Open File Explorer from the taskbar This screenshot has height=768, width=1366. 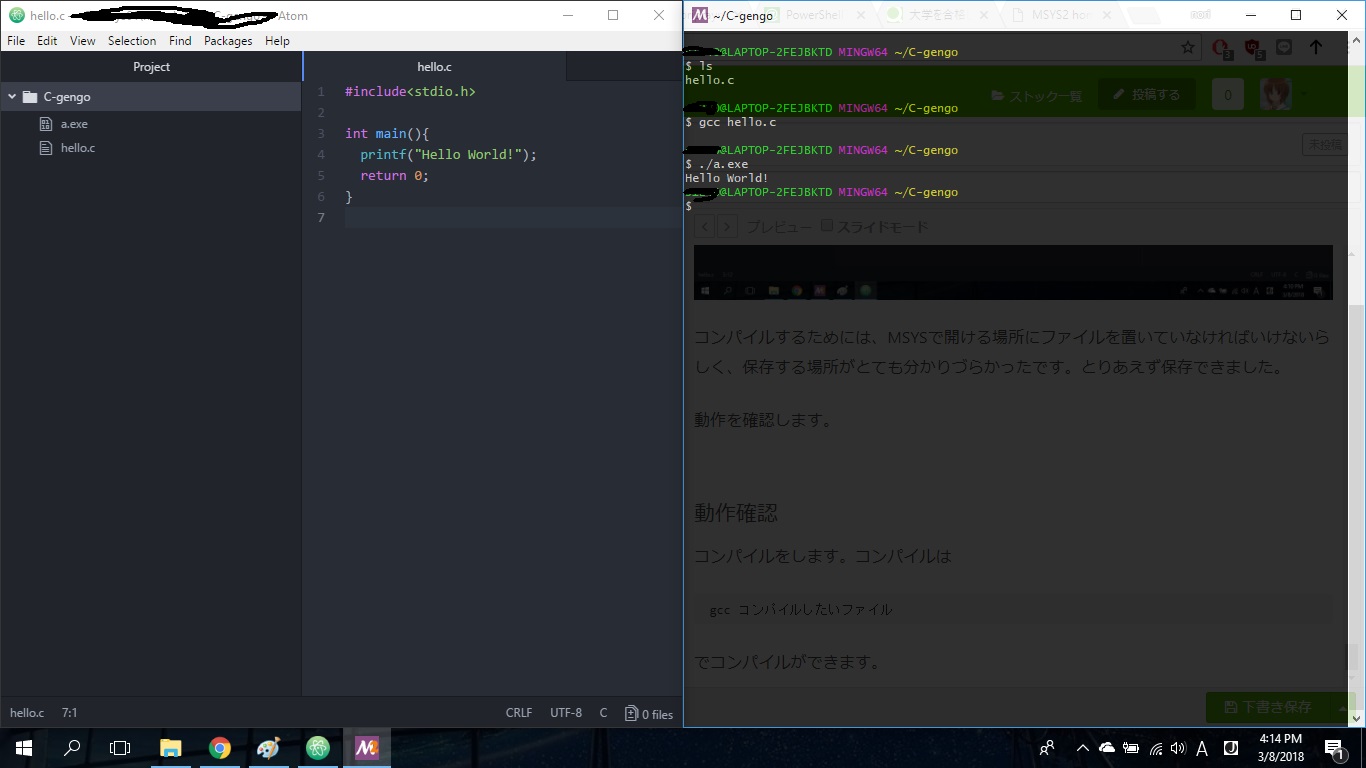point(171,748)
